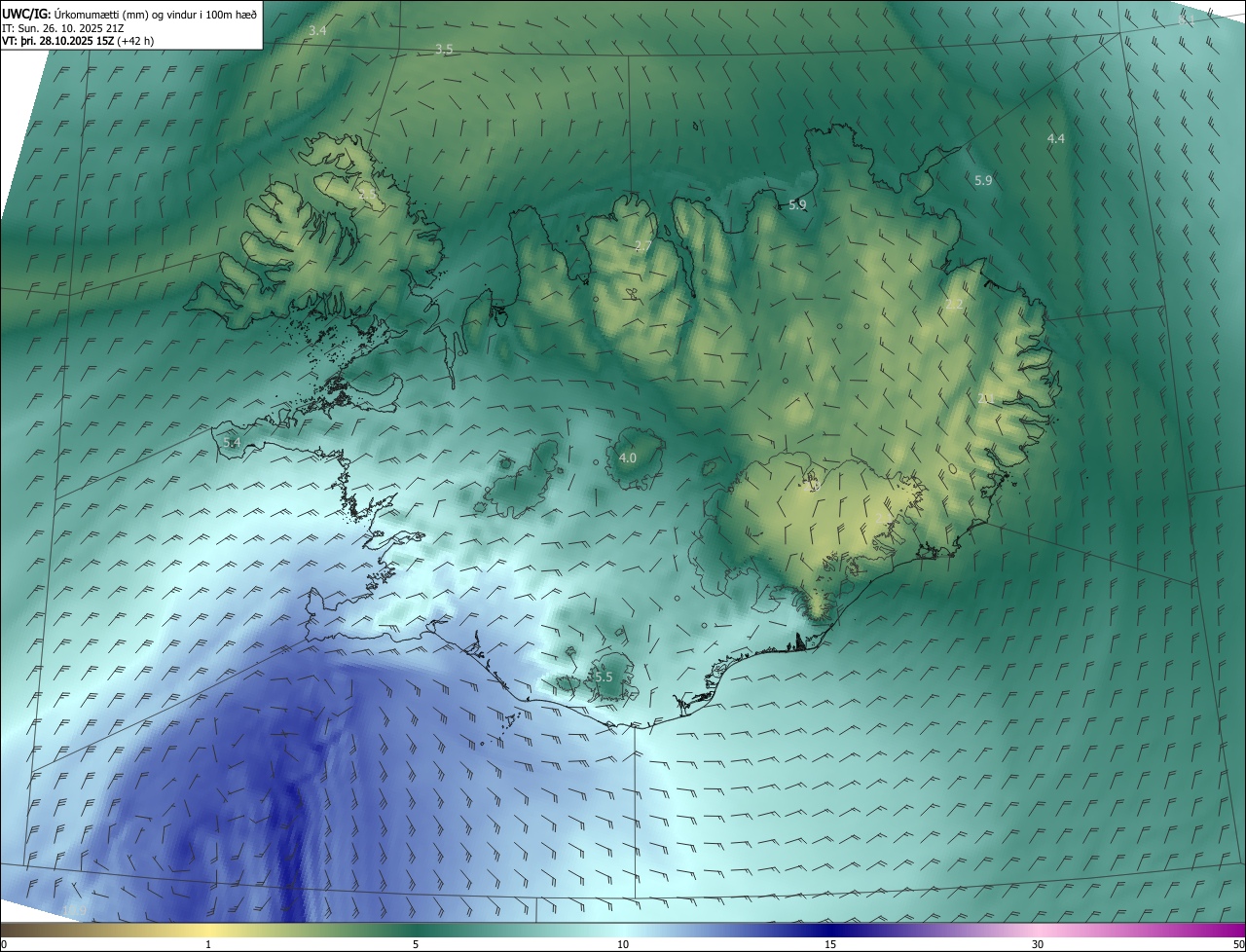Screen dimensions: 1246x952
Task: Click the color scale tick label 10
Action: click(623, 944)
